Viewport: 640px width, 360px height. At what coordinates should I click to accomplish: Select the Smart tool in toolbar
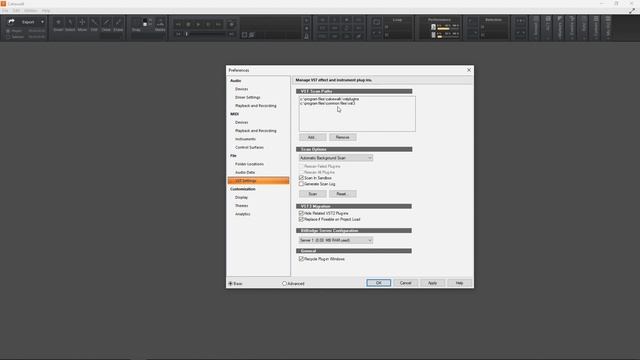click(x=58, y=25)
